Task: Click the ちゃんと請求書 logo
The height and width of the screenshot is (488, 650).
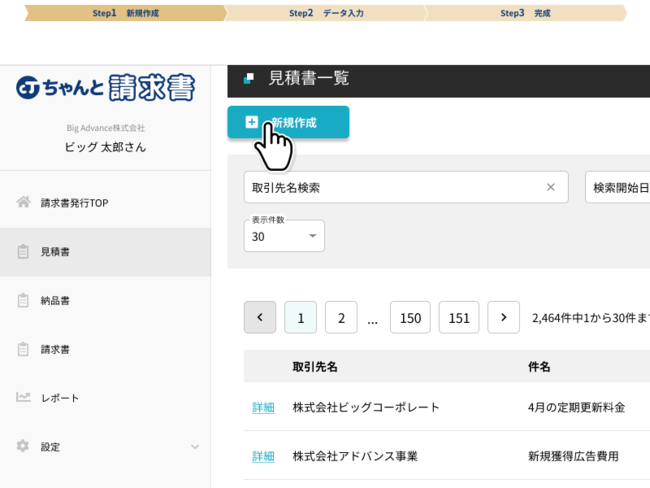Action: tap(105, 88)
